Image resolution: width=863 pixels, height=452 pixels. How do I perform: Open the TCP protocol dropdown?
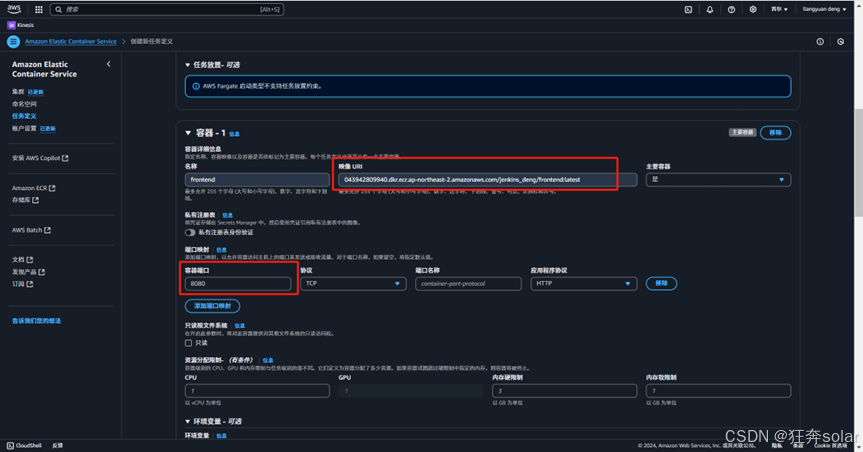point(353,284)
